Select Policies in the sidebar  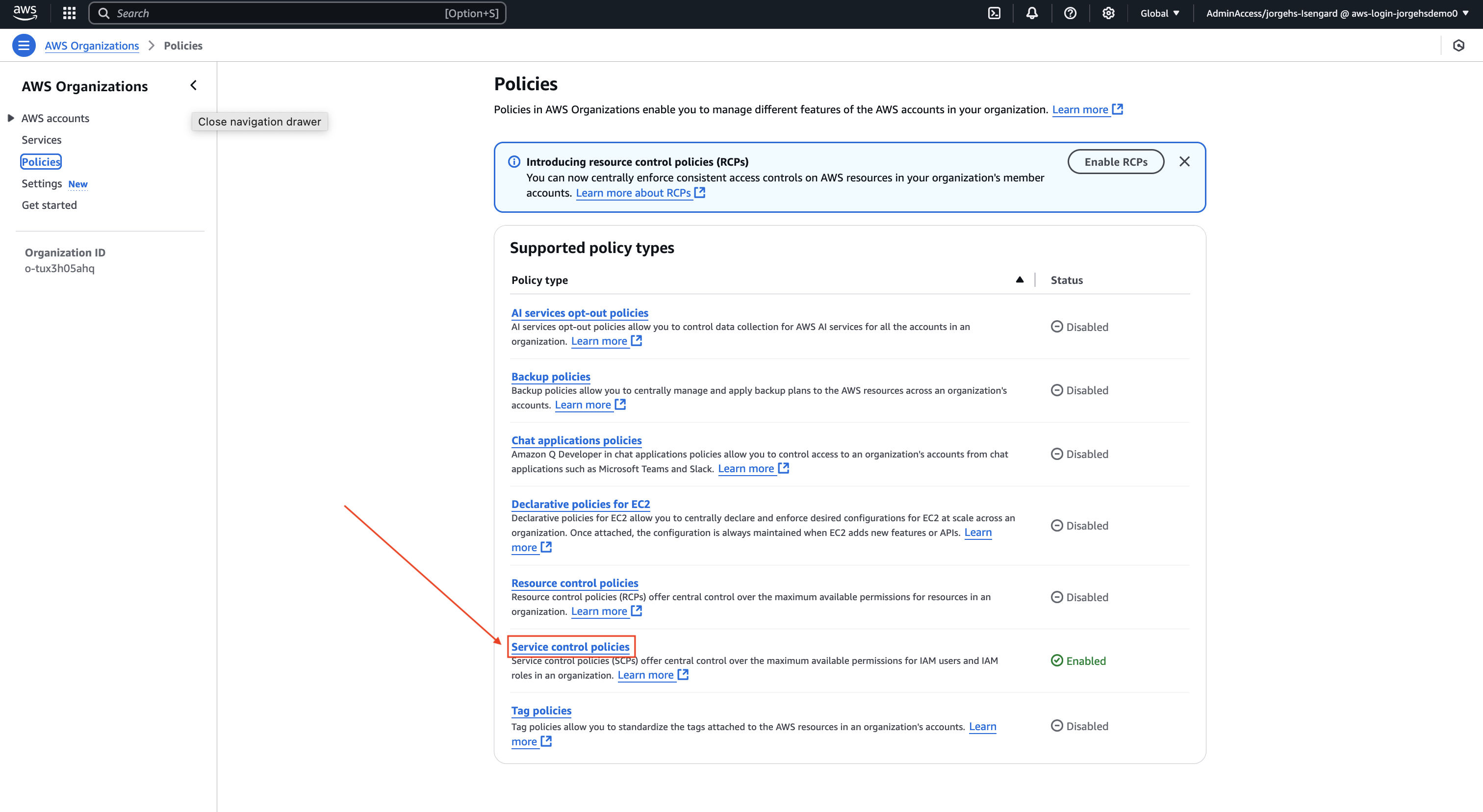[41, 162]
